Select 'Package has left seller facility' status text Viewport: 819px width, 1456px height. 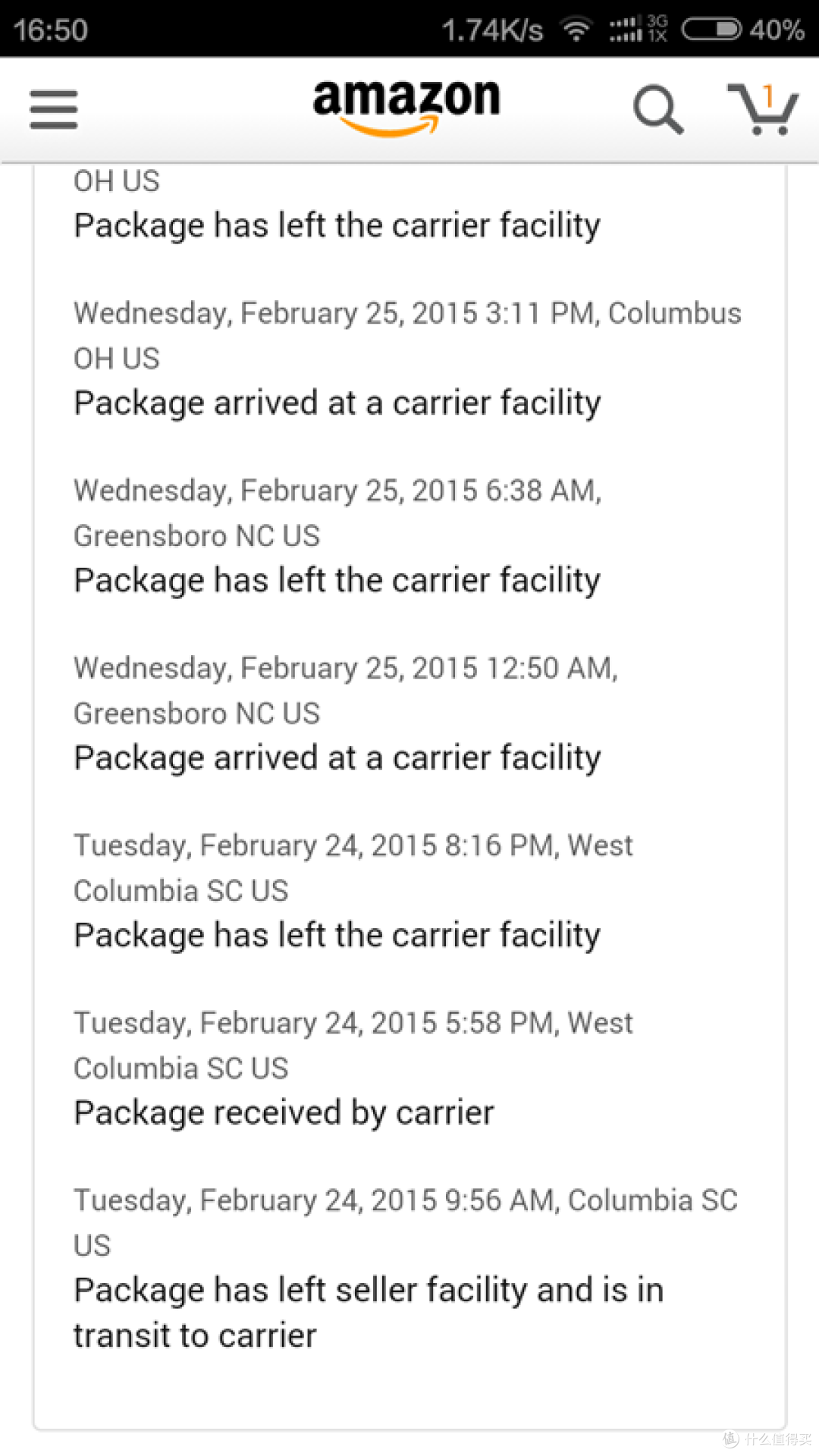pos(369,1313)
